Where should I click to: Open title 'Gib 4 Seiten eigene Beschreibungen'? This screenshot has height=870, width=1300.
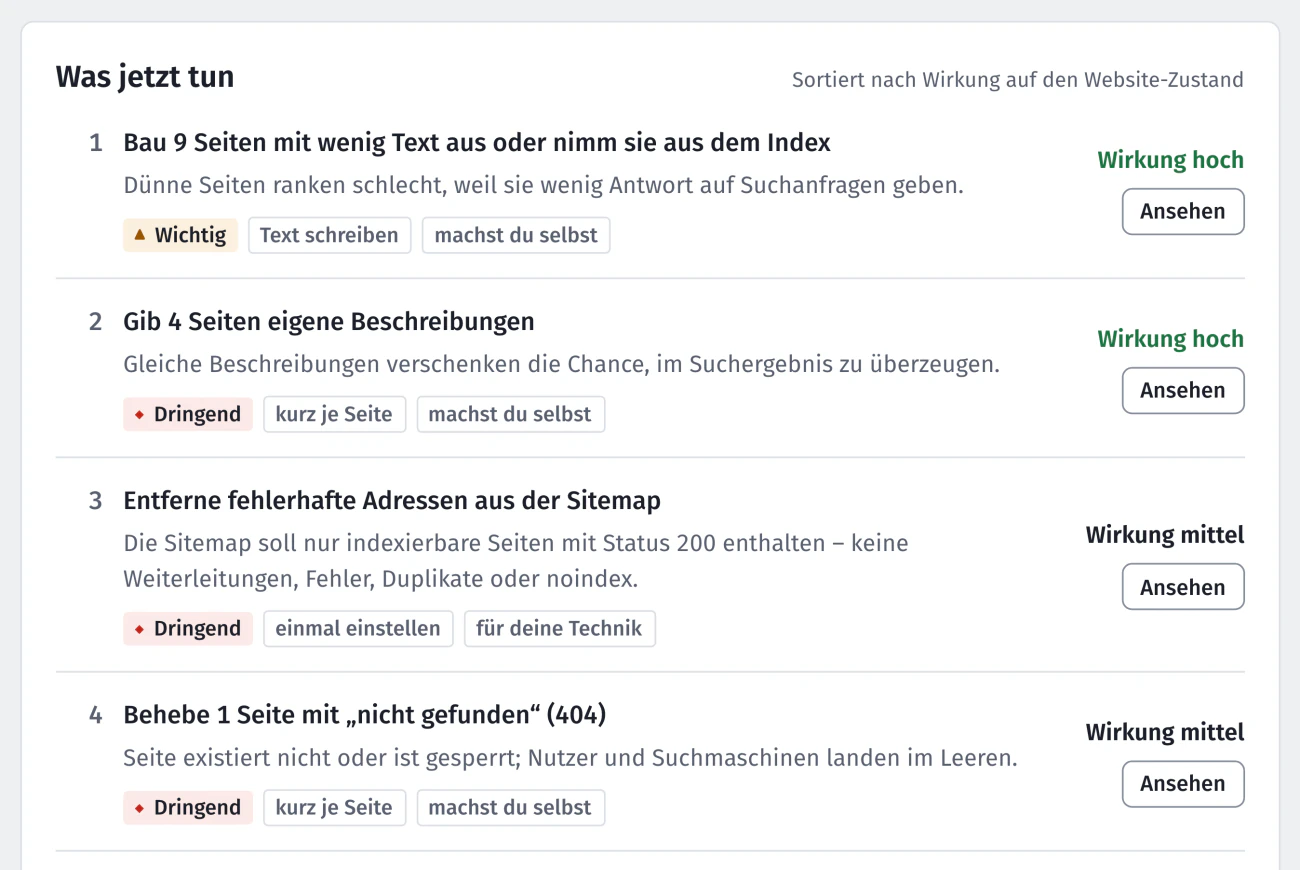pos(329,322)
